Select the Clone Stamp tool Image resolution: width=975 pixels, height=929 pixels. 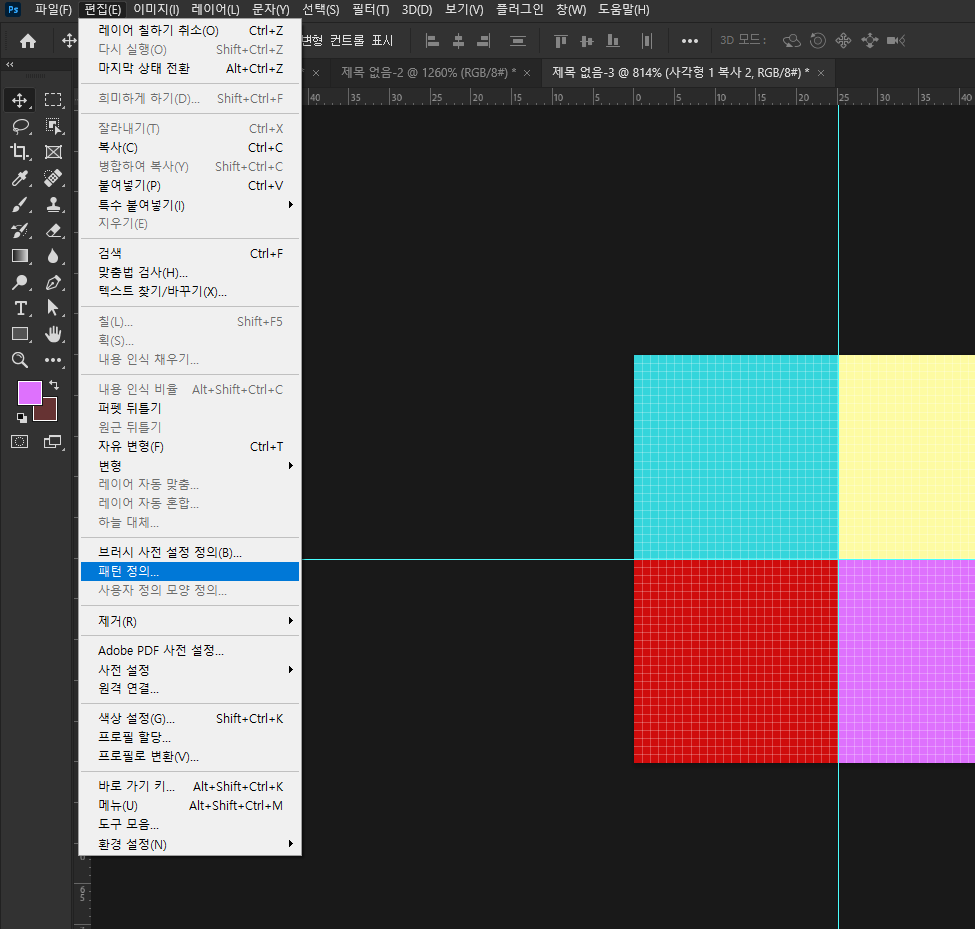point(53,205)
